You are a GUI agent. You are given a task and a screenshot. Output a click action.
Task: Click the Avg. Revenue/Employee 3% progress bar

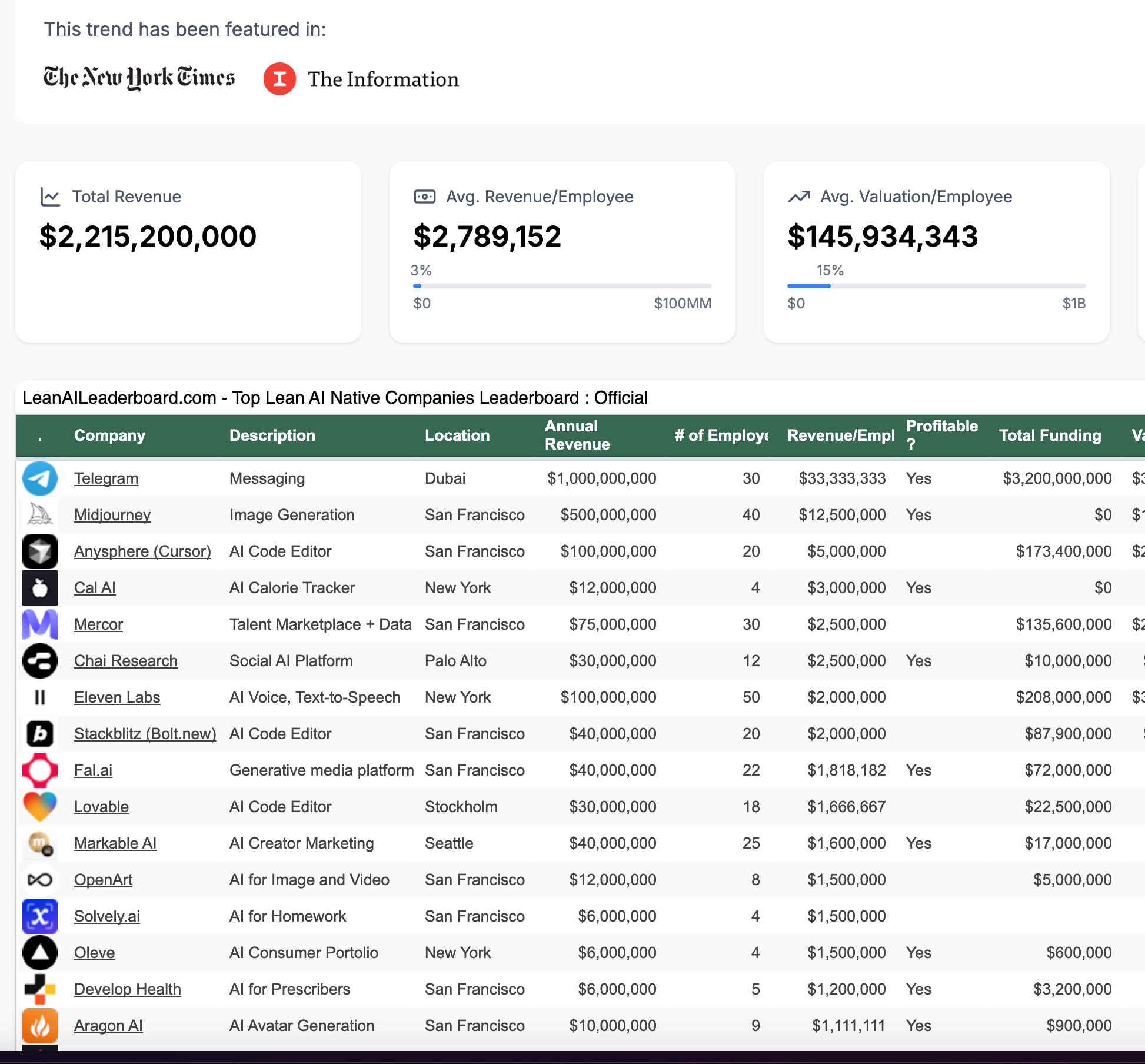562,286
